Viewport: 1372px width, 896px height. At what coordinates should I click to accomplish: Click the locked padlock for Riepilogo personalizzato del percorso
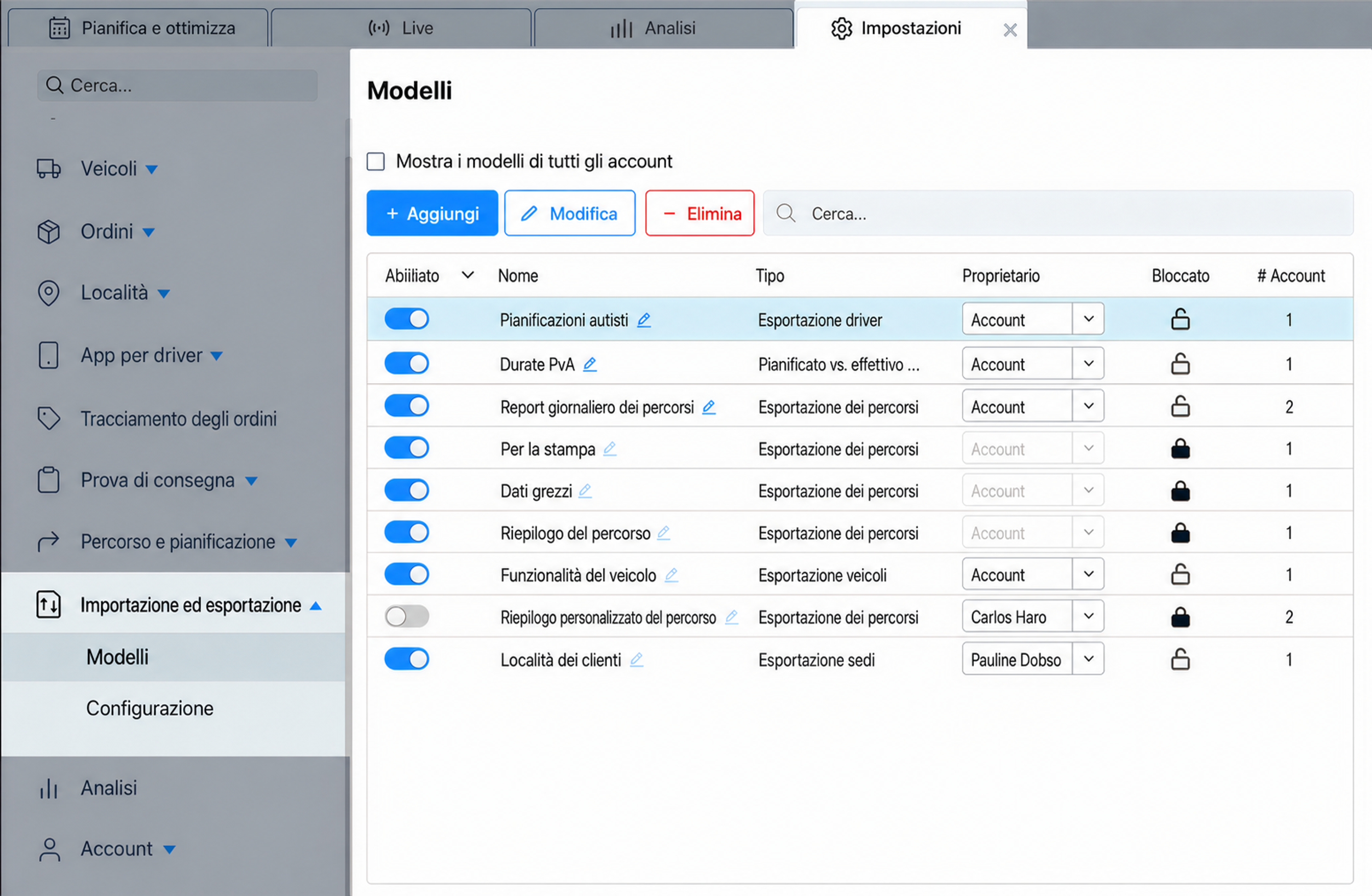point(1180,617)
